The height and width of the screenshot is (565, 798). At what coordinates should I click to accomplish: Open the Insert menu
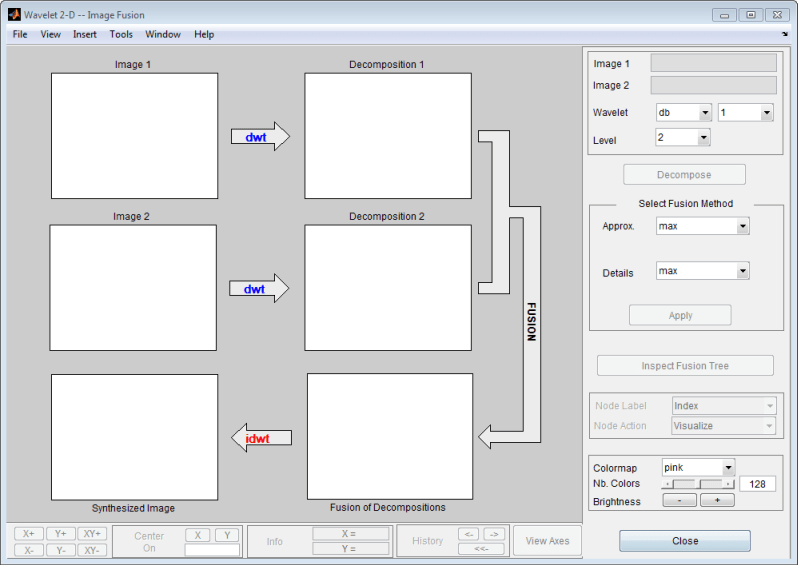tap(84, 34)
